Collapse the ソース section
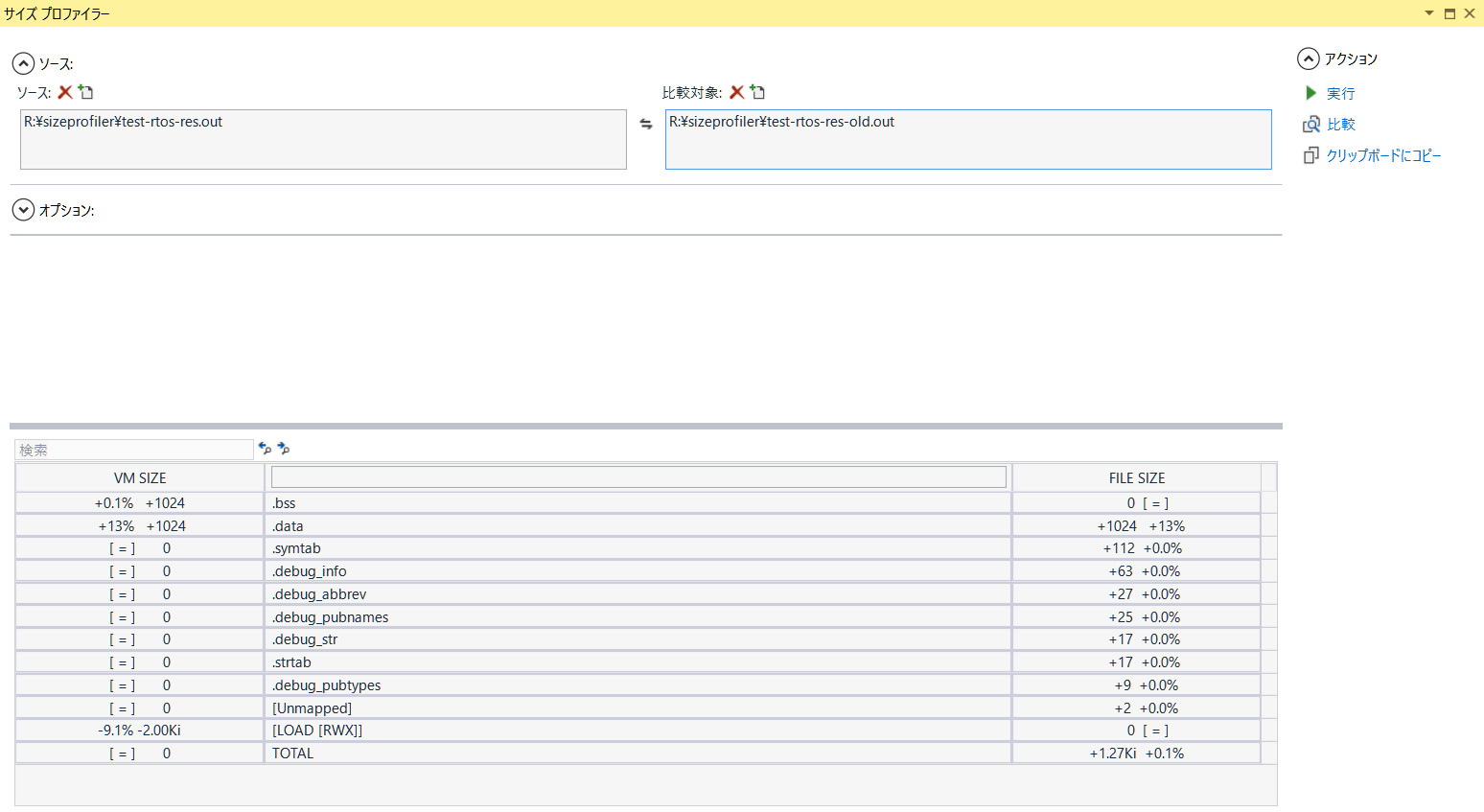The height and width of the screenshot is (812, 1484). pos(23,64)
